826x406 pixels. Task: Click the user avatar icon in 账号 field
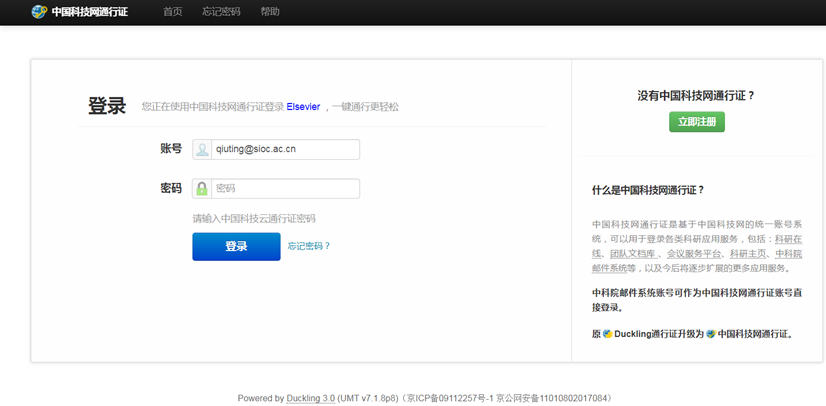[x=202, y=149]
